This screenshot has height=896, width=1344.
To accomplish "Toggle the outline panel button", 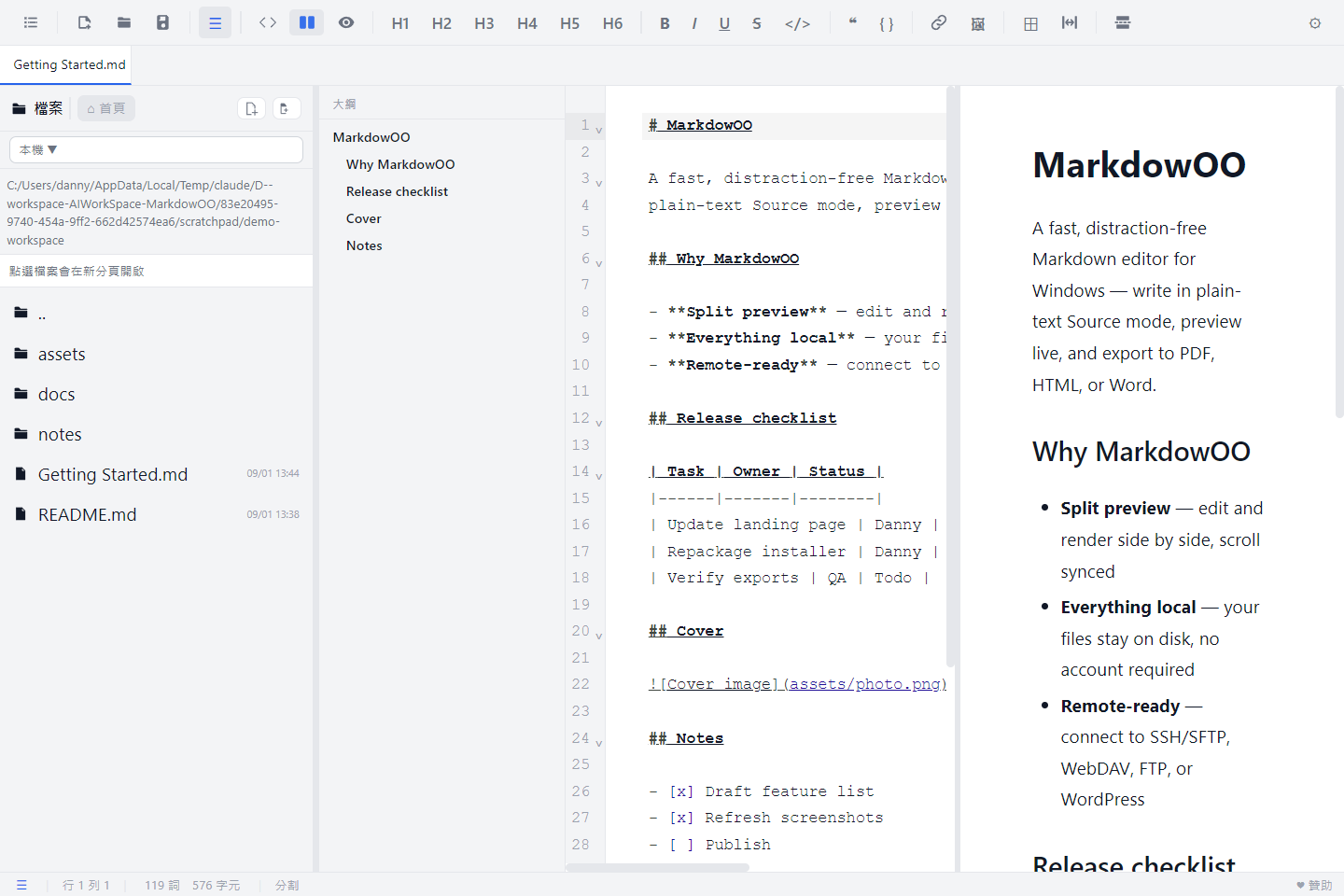I will coord(215,22).
